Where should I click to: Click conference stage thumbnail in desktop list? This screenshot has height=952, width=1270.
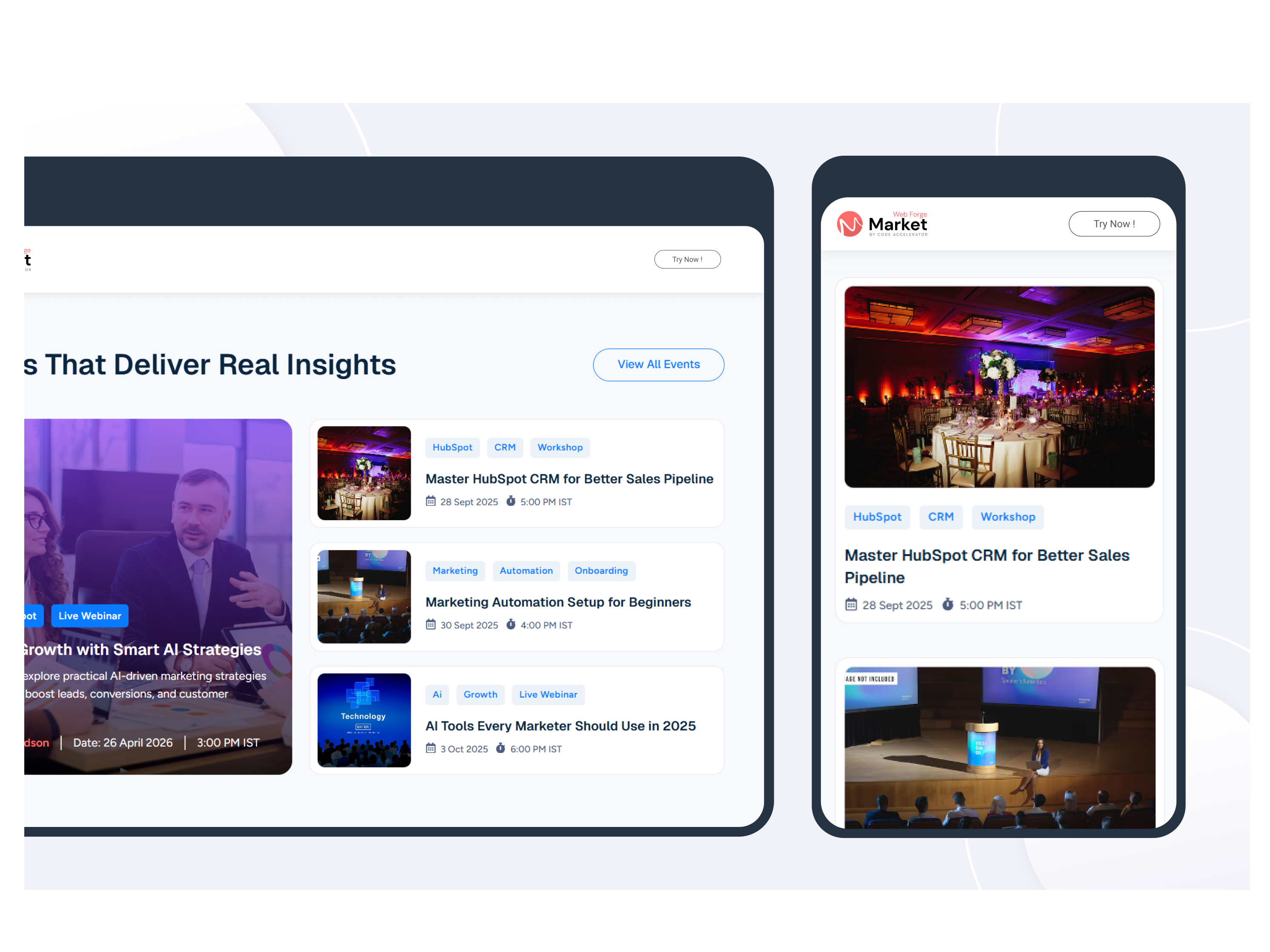point(364,597)
